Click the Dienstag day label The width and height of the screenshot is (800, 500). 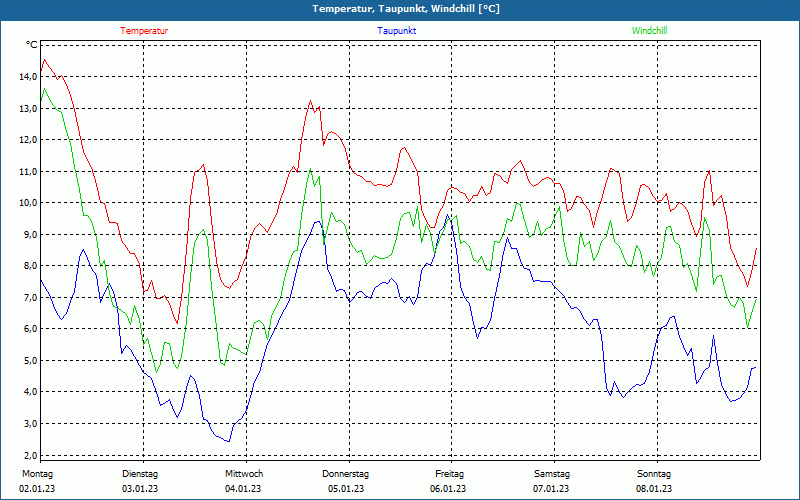pos(140,474)
